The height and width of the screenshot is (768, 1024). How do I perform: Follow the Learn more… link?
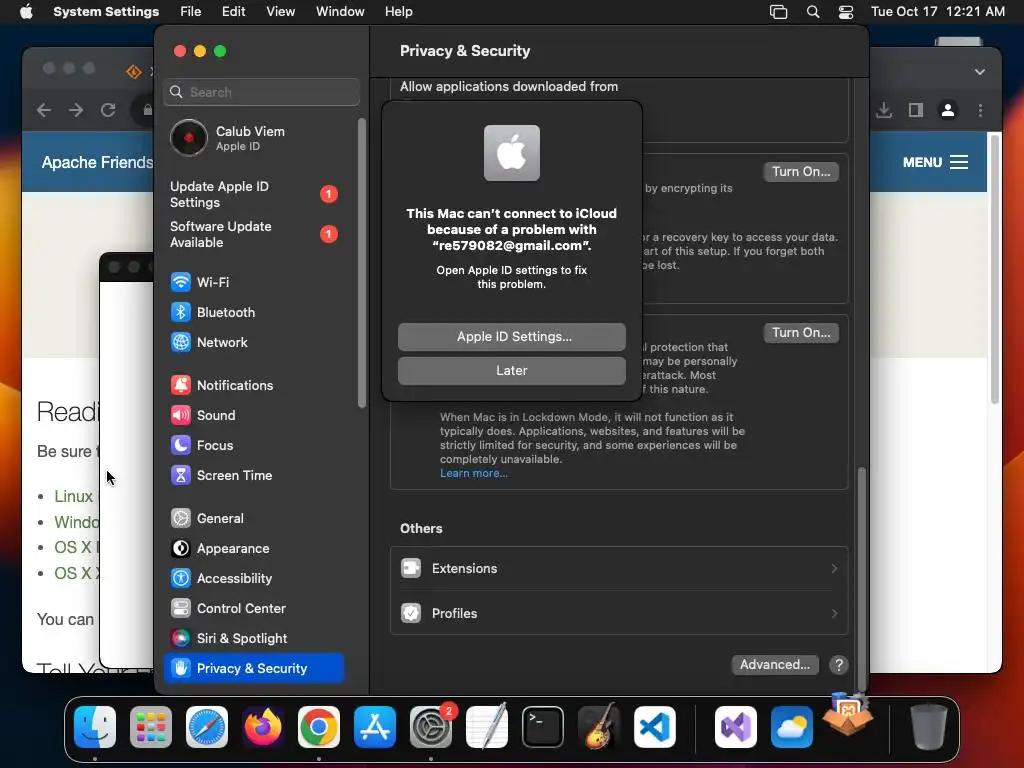click(x=473, y=473)
